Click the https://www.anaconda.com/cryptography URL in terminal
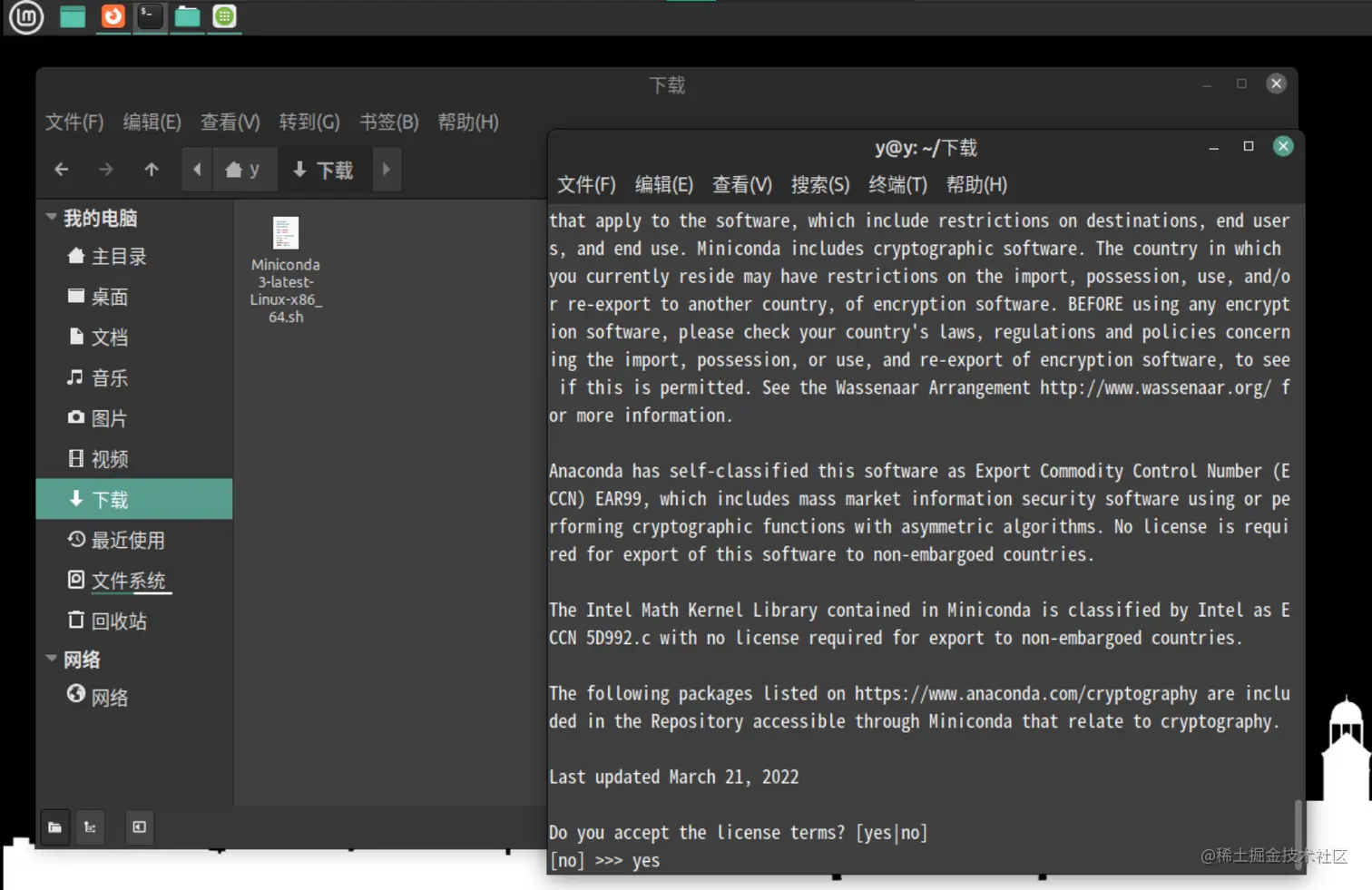 click(1026, 694)
